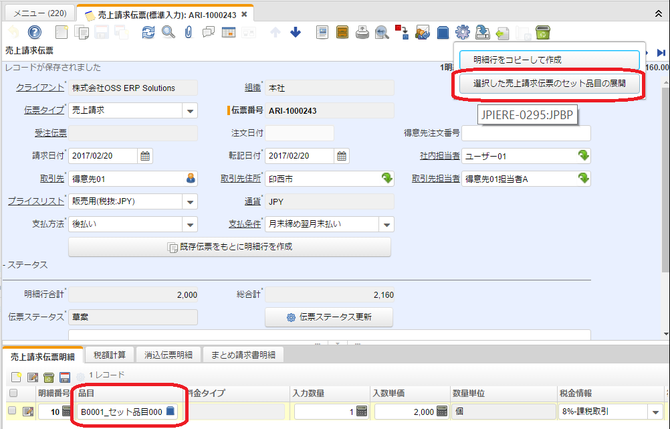Open the Report icon in toolbar

click(322, 32)
